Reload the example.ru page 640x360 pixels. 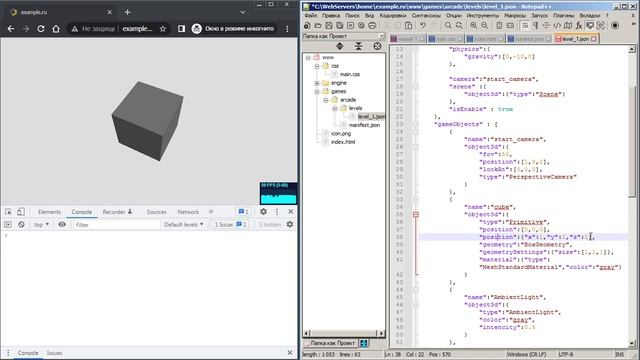click(41, 29)
